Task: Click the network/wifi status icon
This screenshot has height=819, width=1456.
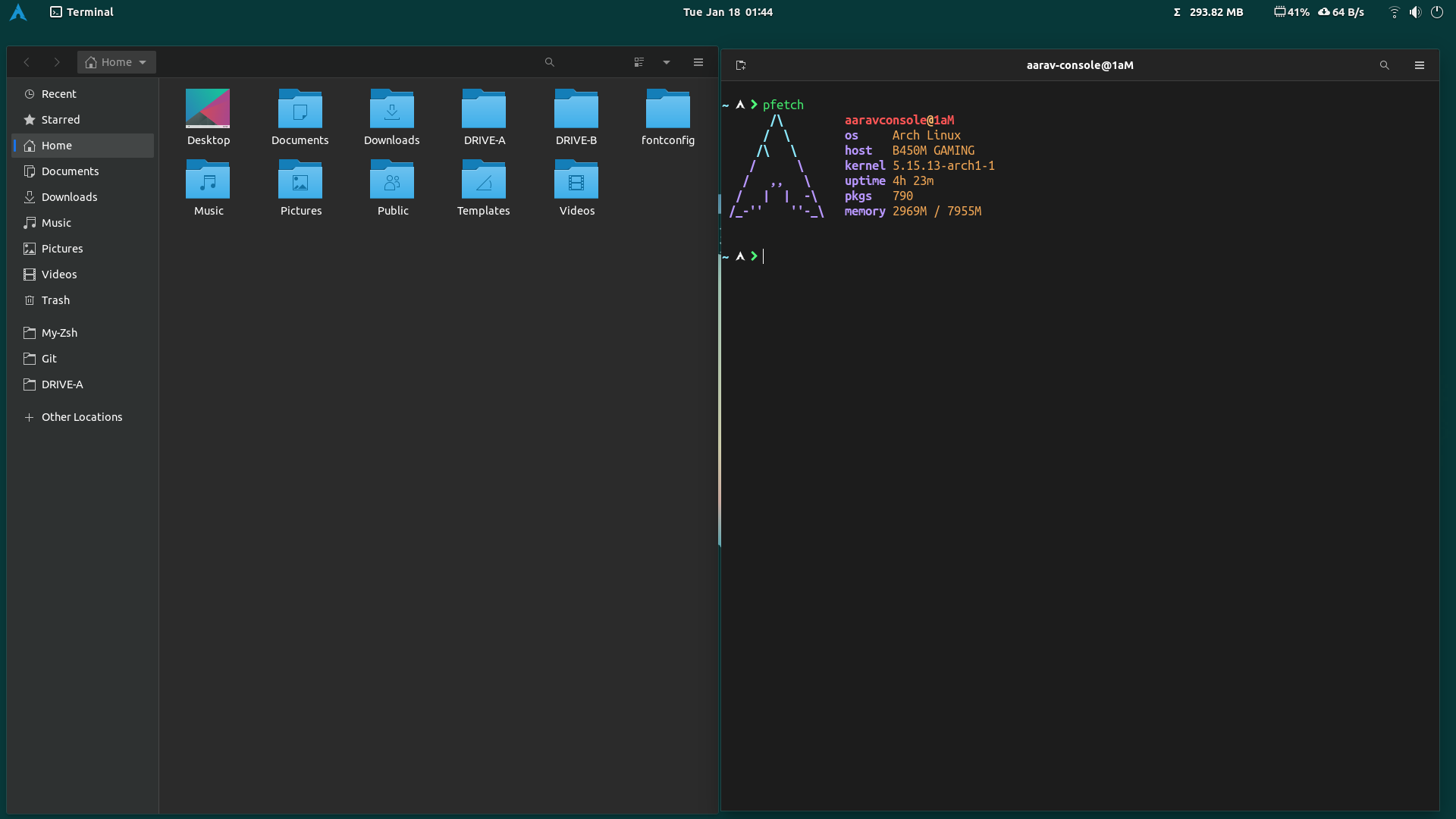Action: (x=1393, y=12)
